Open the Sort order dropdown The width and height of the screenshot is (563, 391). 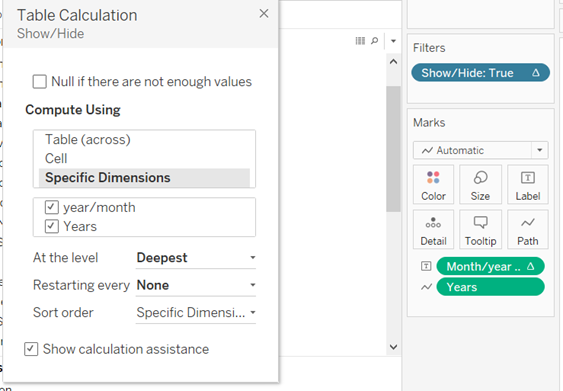click(x=196, y=313)
